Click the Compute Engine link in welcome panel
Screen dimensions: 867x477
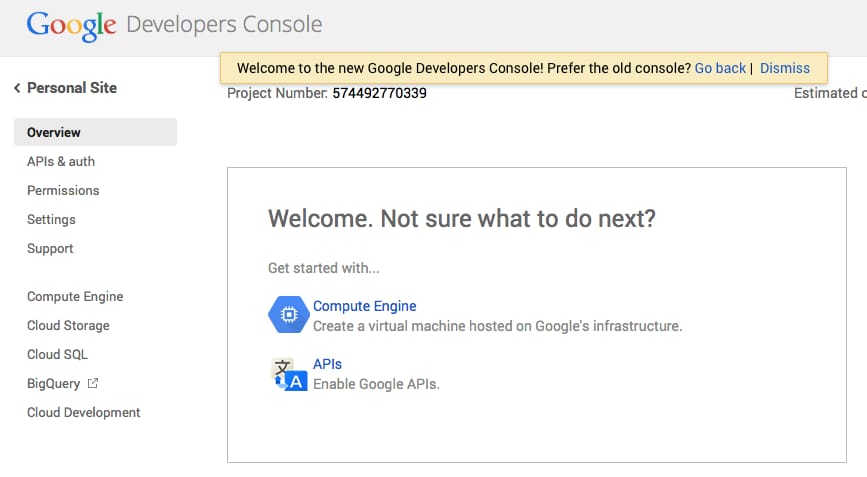point(364,306)
